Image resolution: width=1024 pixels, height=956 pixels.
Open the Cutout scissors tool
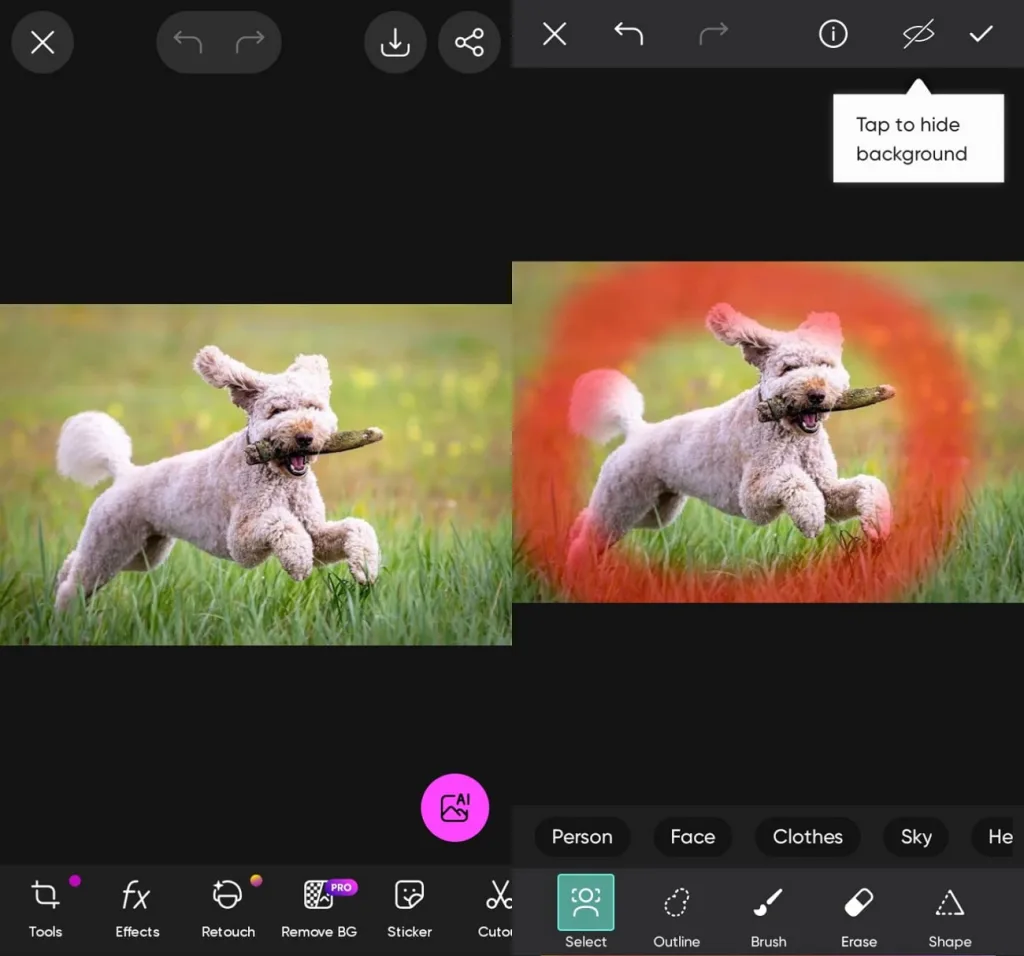point(495,908)
